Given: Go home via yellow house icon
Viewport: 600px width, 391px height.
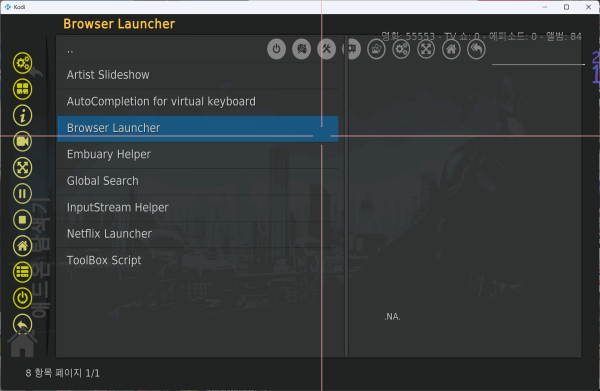Looking at the screenshot, I should coord(23,246).
